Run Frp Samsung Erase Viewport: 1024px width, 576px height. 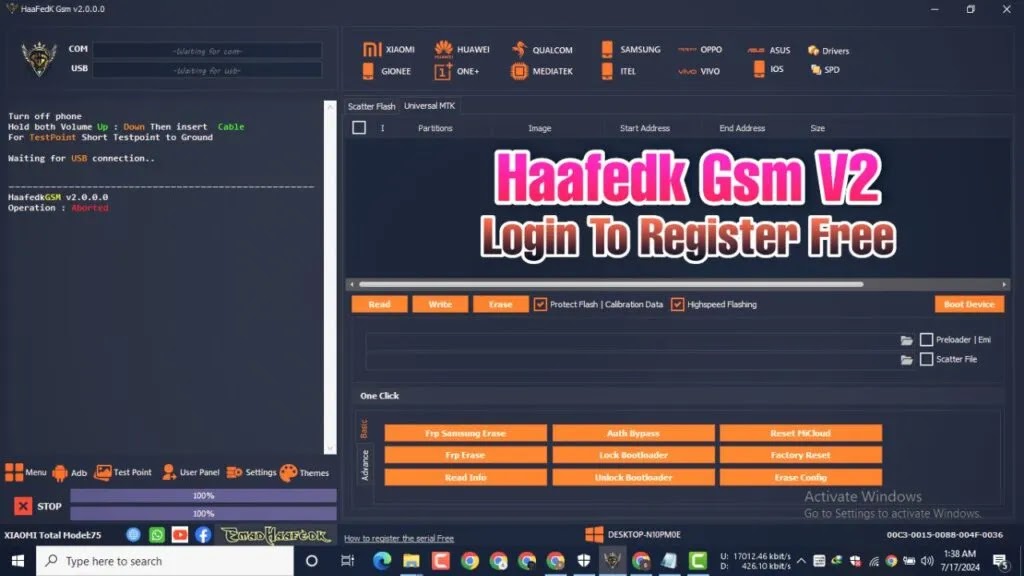(466, 433)
